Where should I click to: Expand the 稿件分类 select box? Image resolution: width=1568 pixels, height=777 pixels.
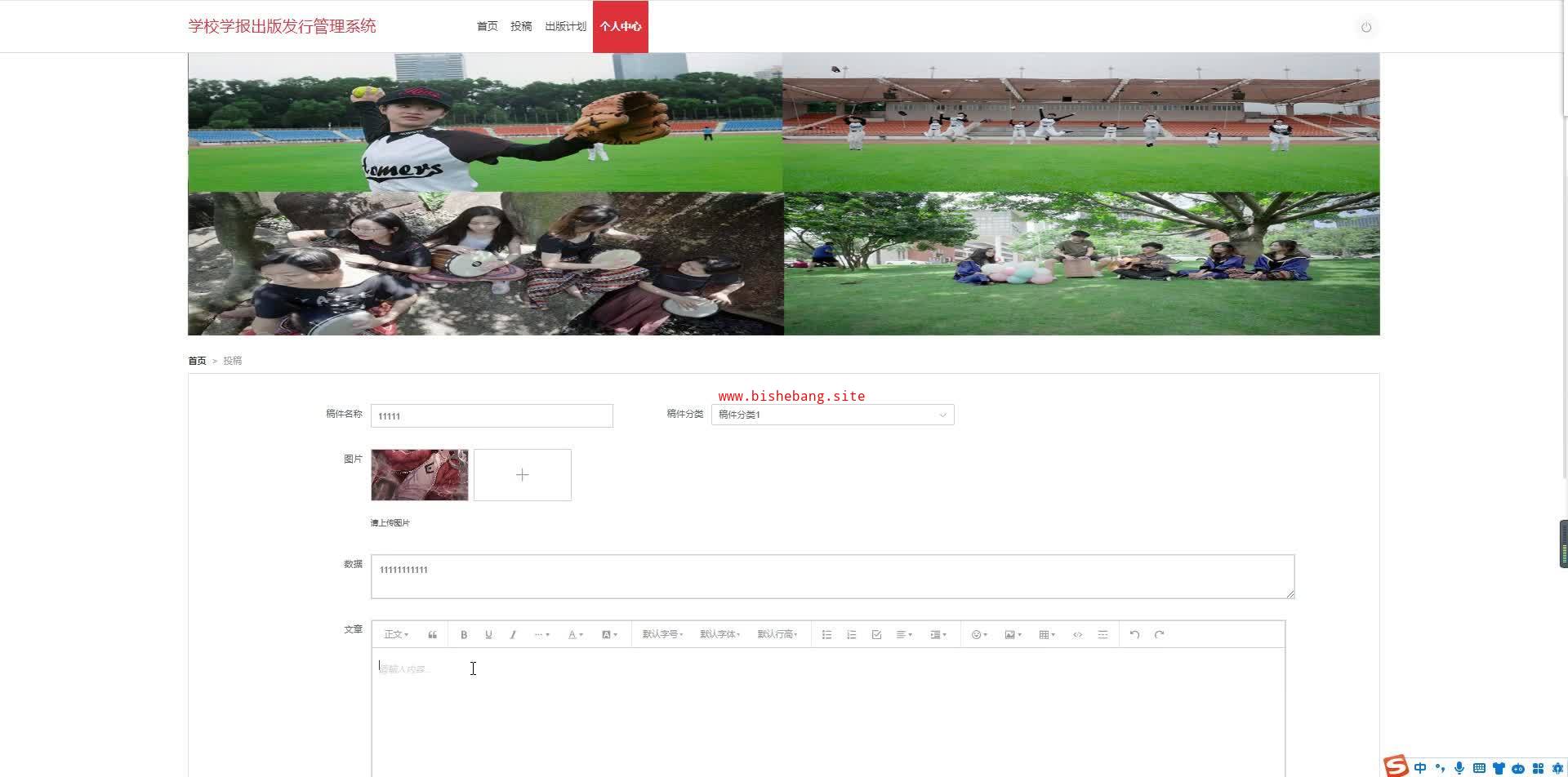tap(832, 415)
